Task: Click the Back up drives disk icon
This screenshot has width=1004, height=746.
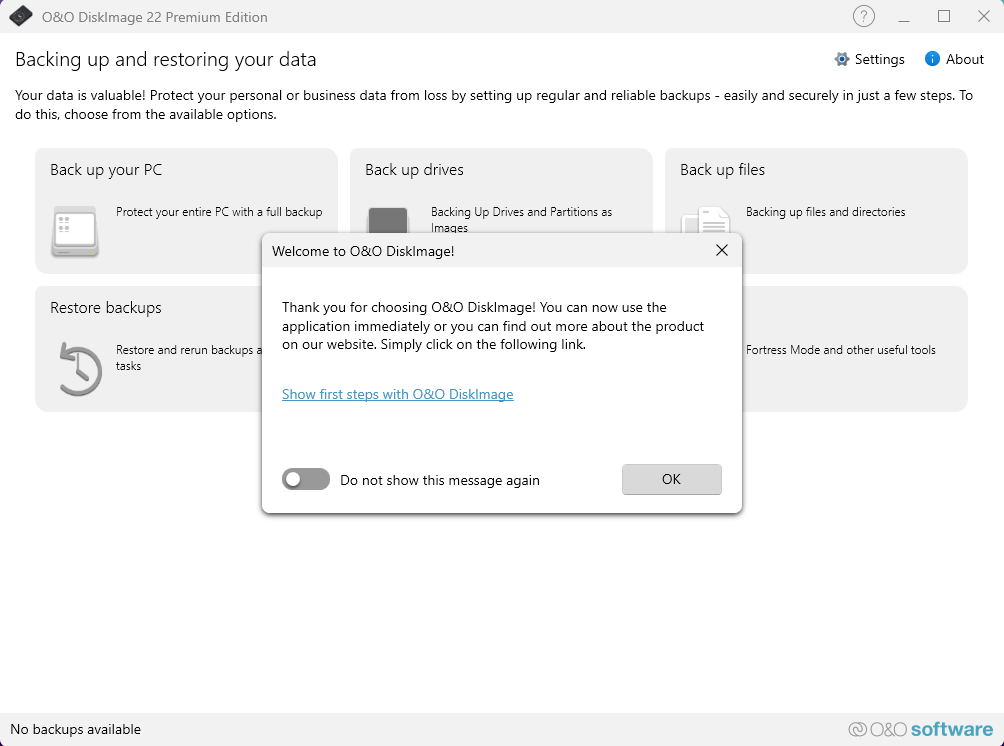Action: (x=388, y=221)
